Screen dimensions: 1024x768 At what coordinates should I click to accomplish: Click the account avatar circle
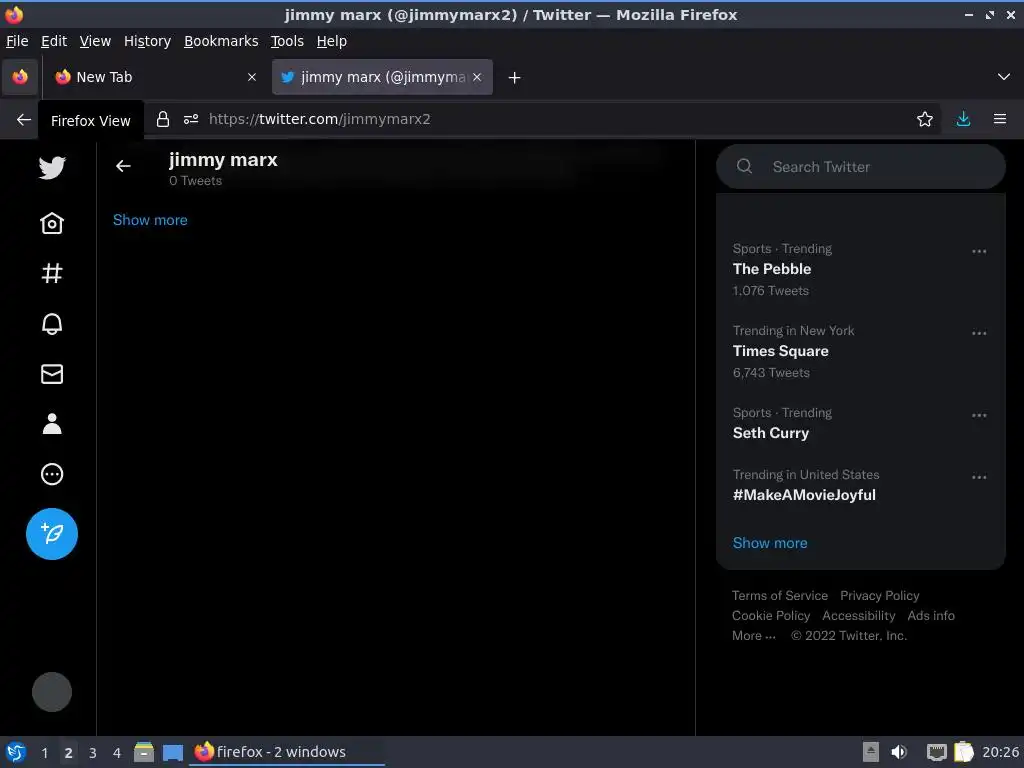click(52, 692)
